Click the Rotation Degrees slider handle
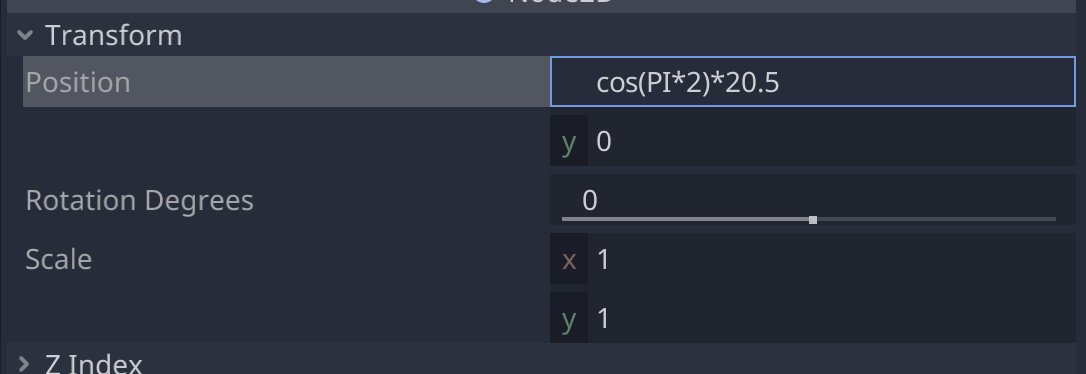 point(812,220)
